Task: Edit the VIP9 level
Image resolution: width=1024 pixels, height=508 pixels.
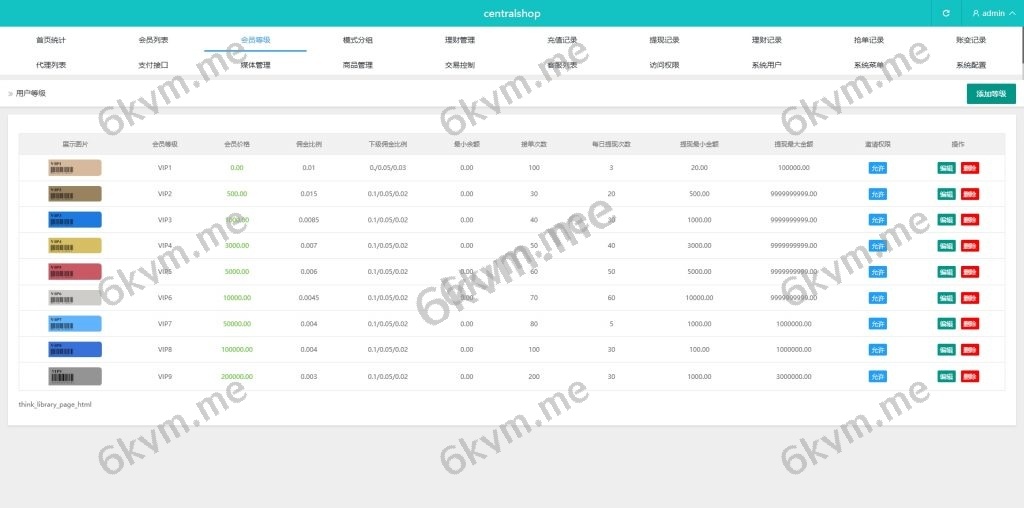Action: point(946,376)
